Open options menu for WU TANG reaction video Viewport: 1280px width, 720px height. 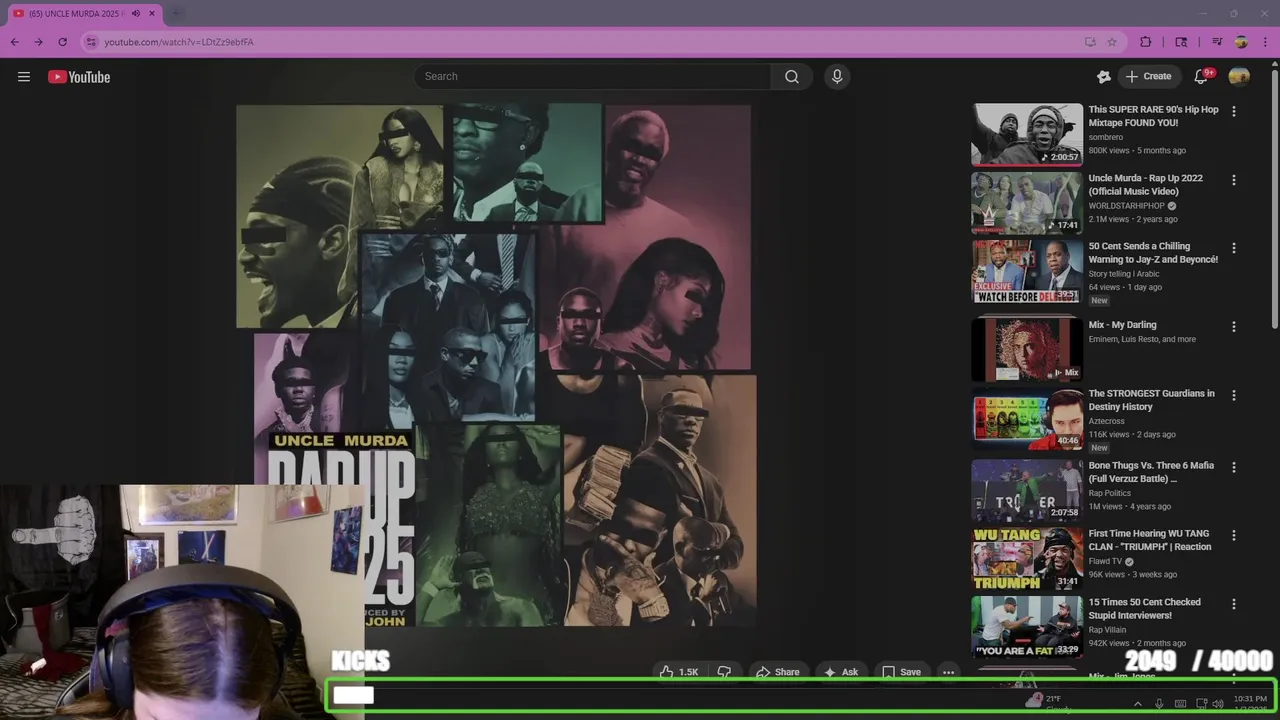pos(1233,535)
